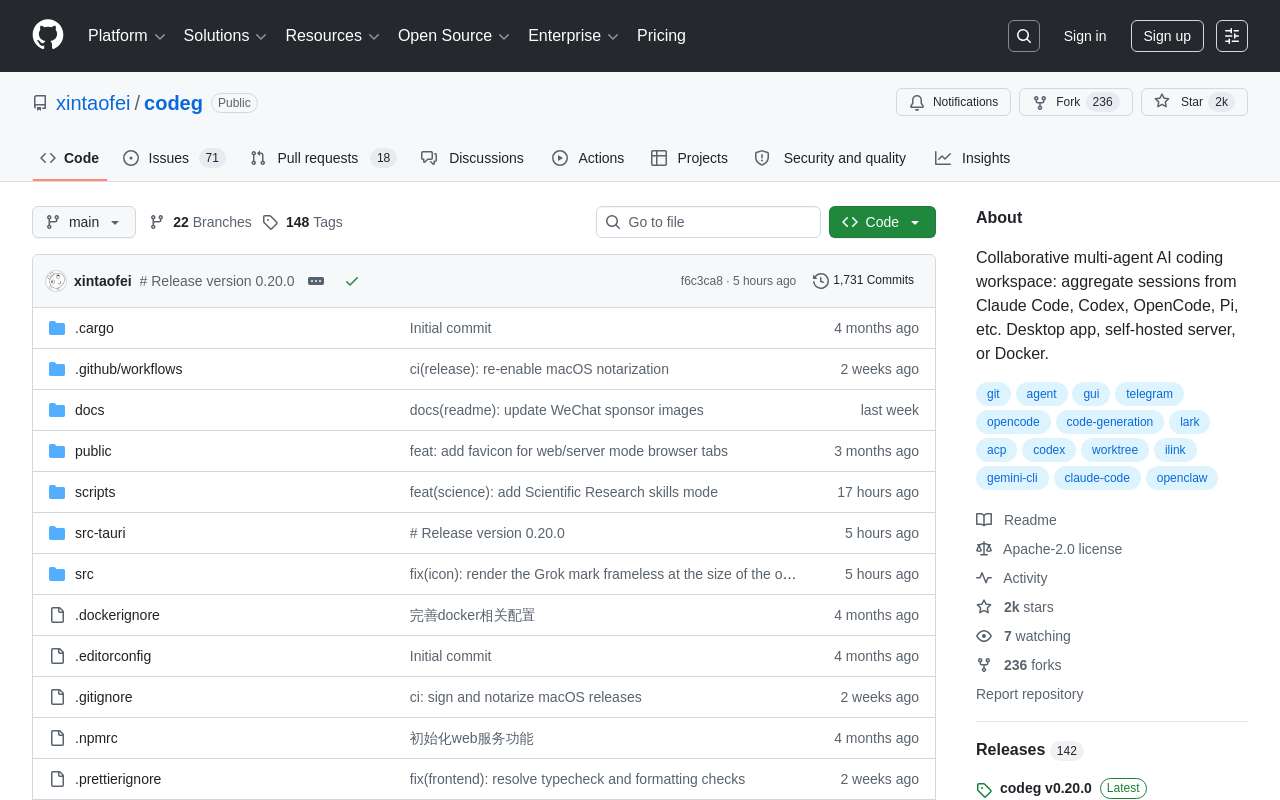Screen dimensions: 1280x800
Task: Click the repository icon beside xintaofei
Action: [x=40, y=103]
